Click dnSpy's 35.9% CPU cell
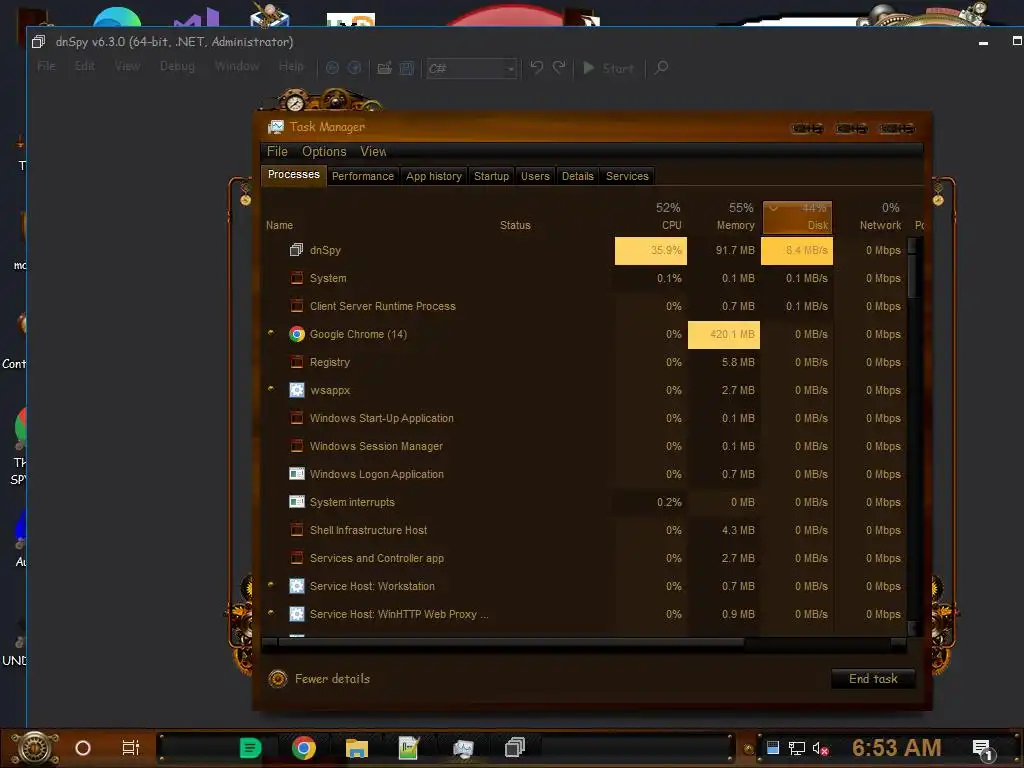The image size is (1024, 768). pos(650,251)
